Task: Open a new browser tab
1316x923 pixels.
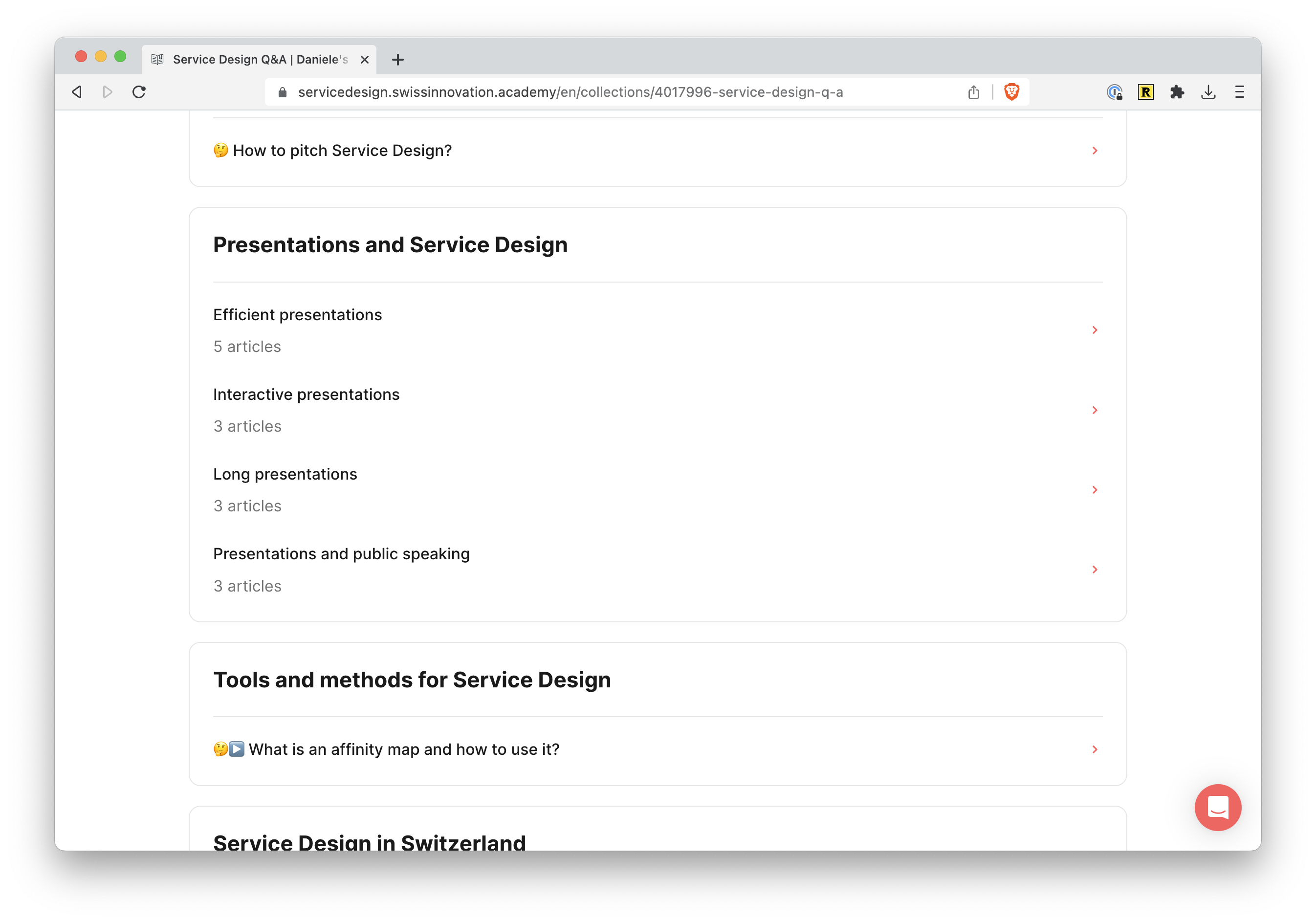Action: 398,60
